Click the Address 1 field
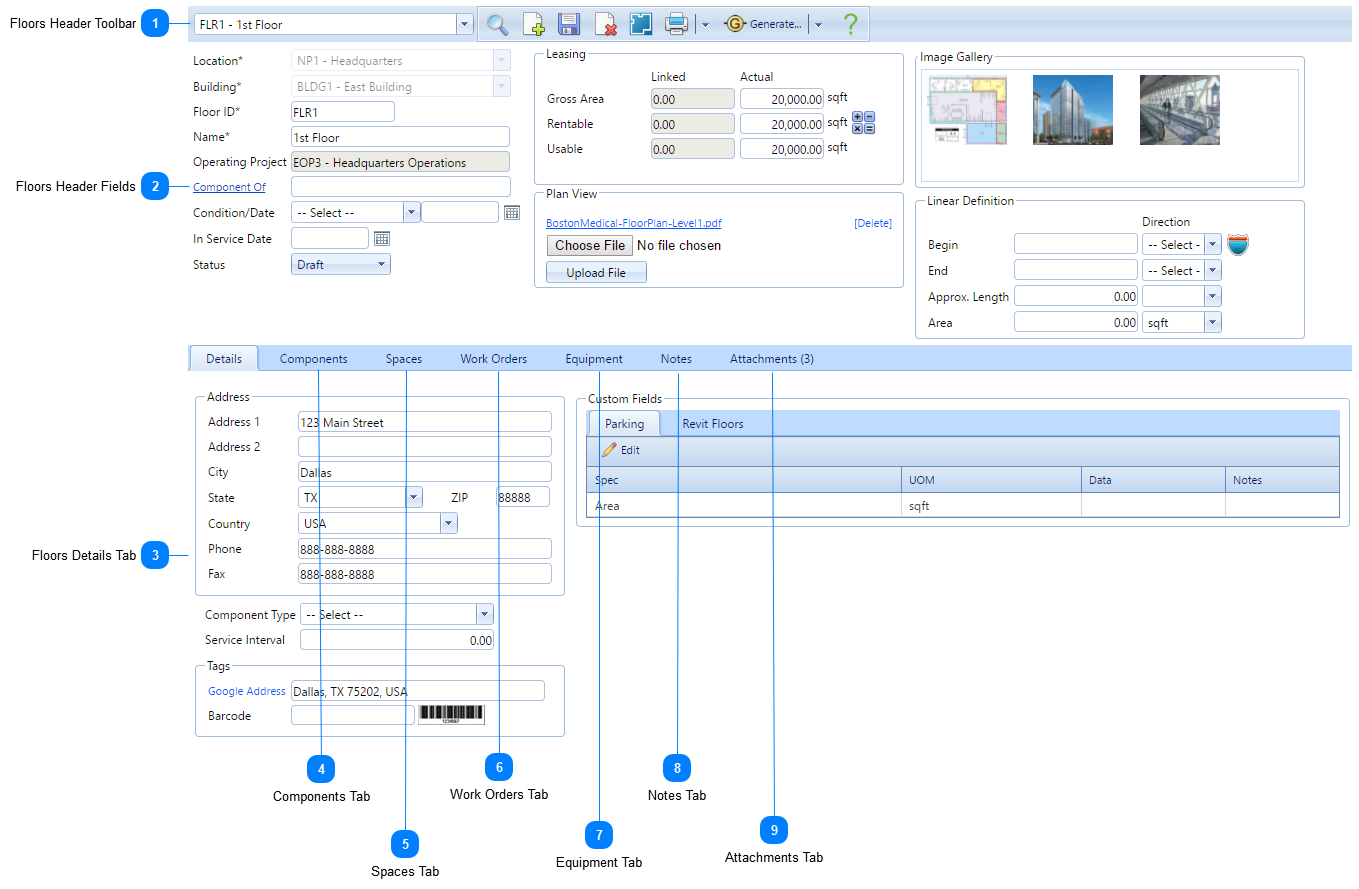The height and width of the screenshot is (889, 1359). (425, 422)
